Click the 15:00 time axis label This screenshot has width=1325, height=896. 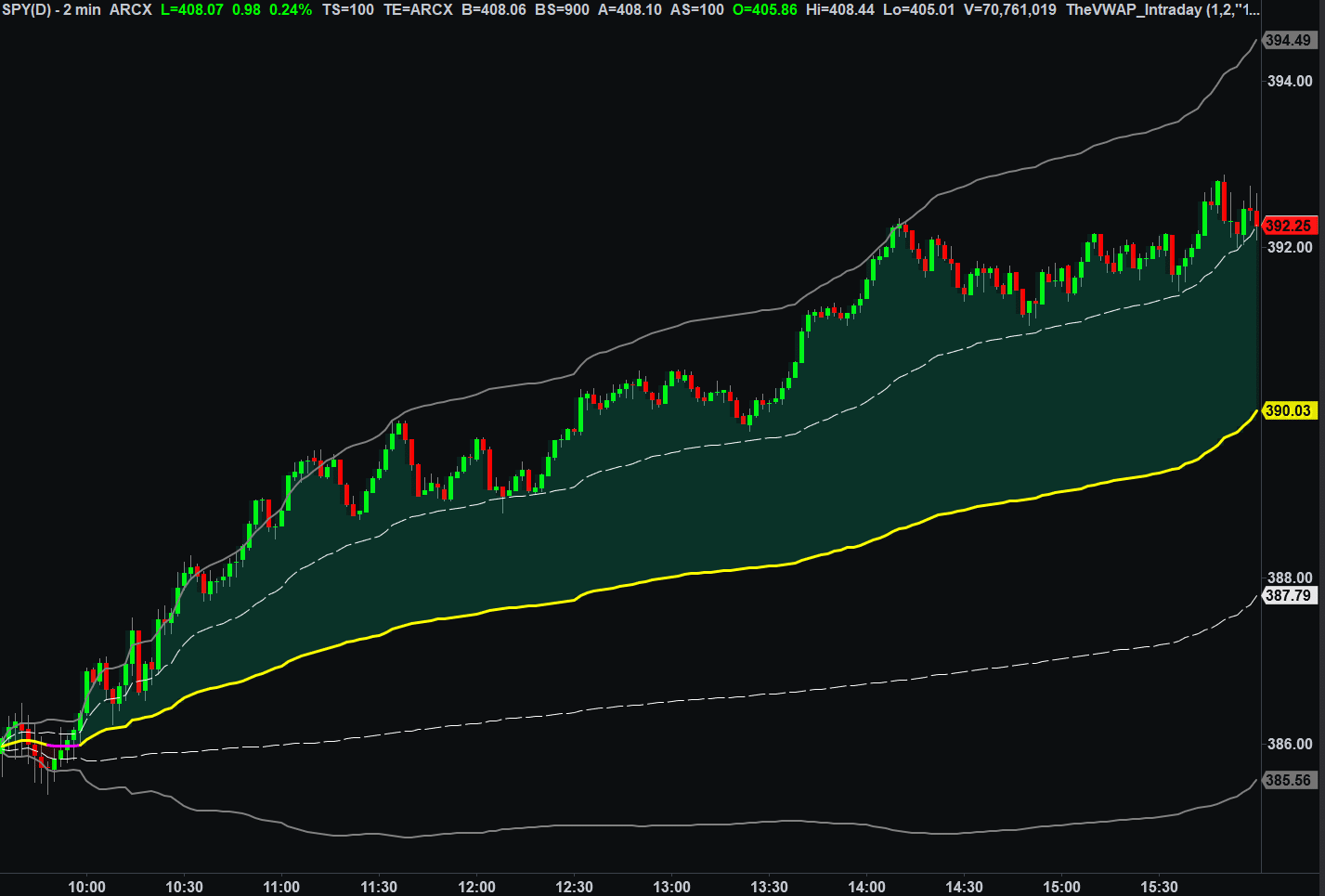(x=1061, y=887)
